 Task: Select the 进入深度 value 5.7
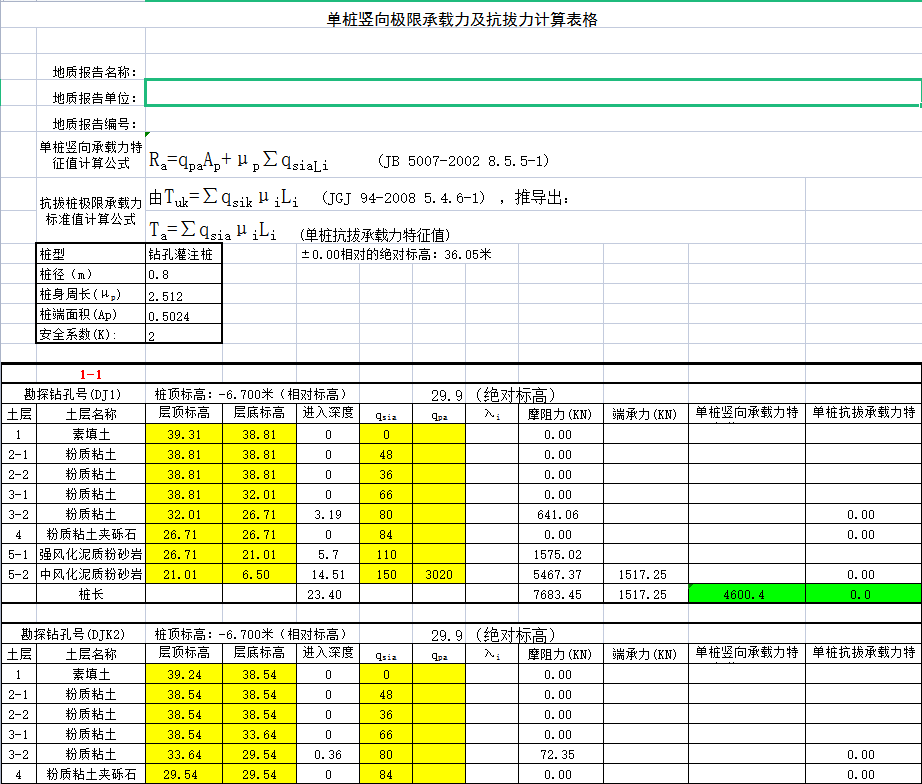(x=328, y=554)
